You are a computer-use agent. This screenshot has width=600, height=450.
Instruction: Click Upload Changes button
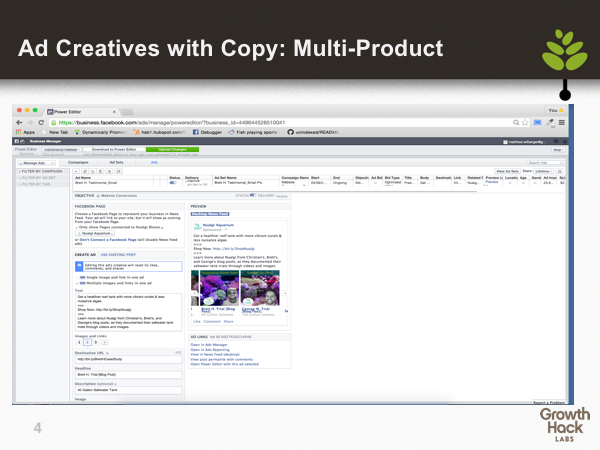point(172,150)
